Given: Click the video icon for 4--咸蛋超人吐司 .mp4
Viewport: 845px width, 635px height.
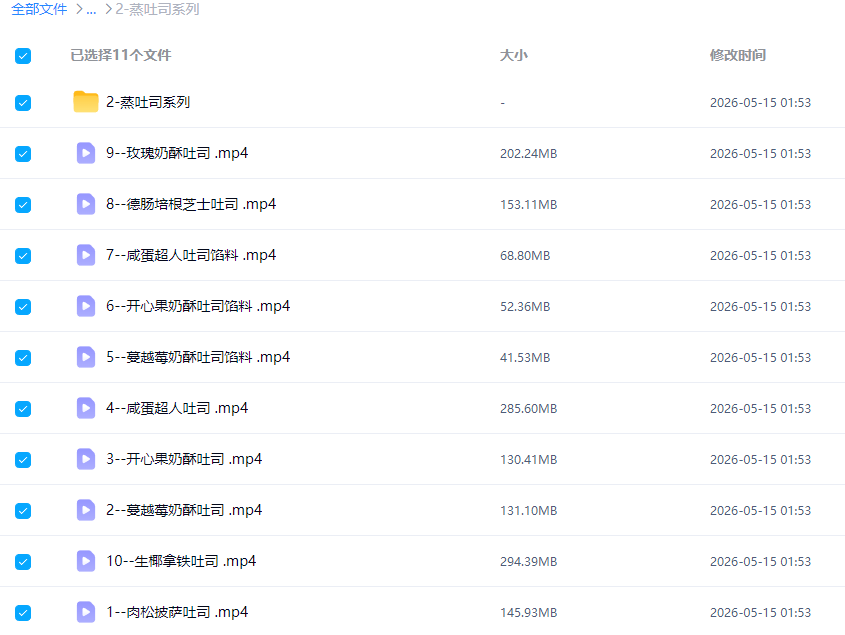Looking at the screenshot, I should tap(86, 408).
